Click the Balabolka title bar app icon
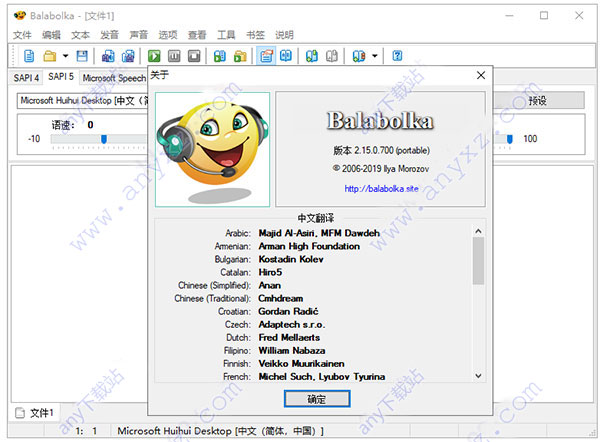Screen dimensions: 600x442 (20, 16)
